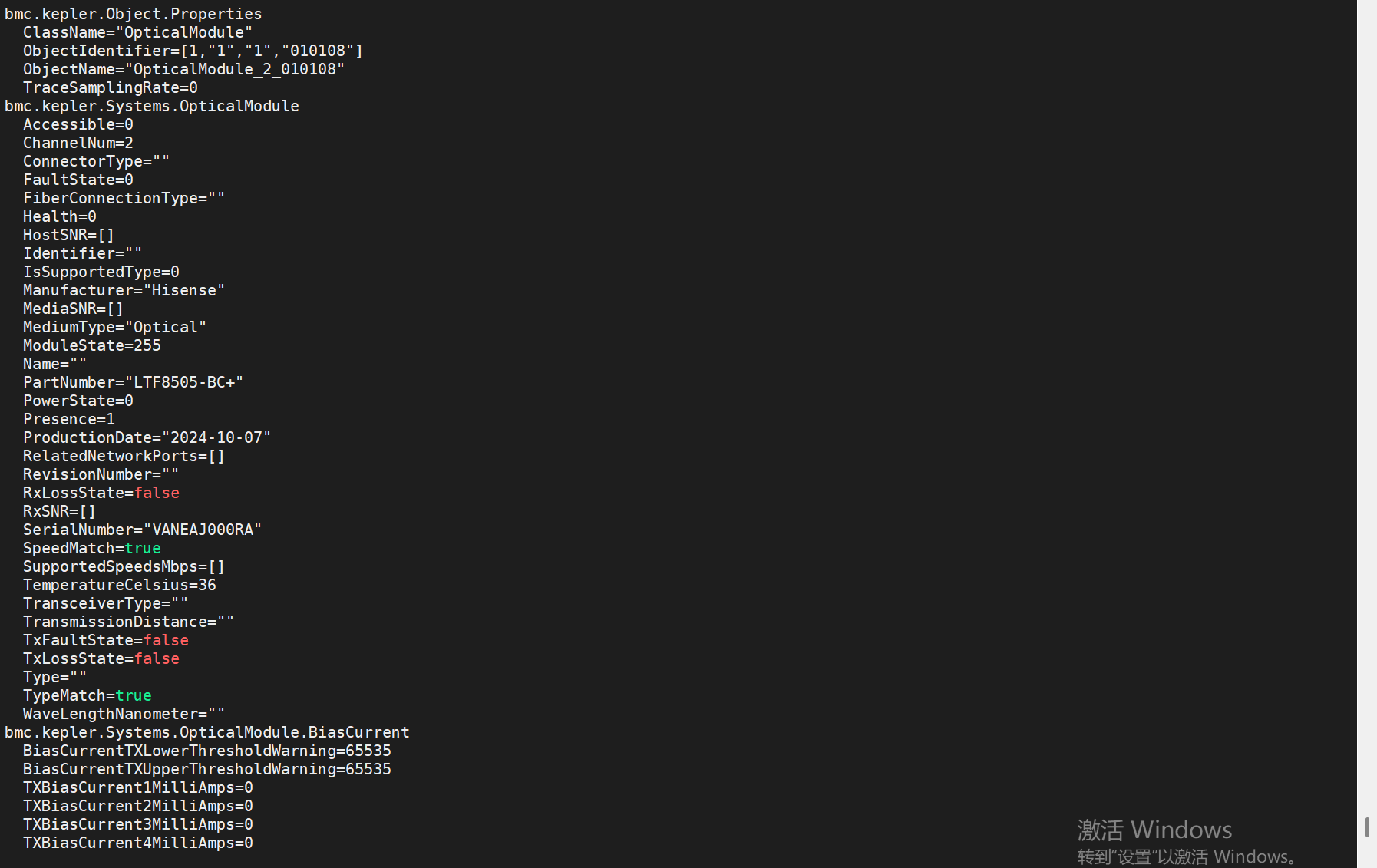Click the ObjectName OpticalModule_2_010108 text
The width and height of the screenshot is (1377, 868).
point(238,69)
